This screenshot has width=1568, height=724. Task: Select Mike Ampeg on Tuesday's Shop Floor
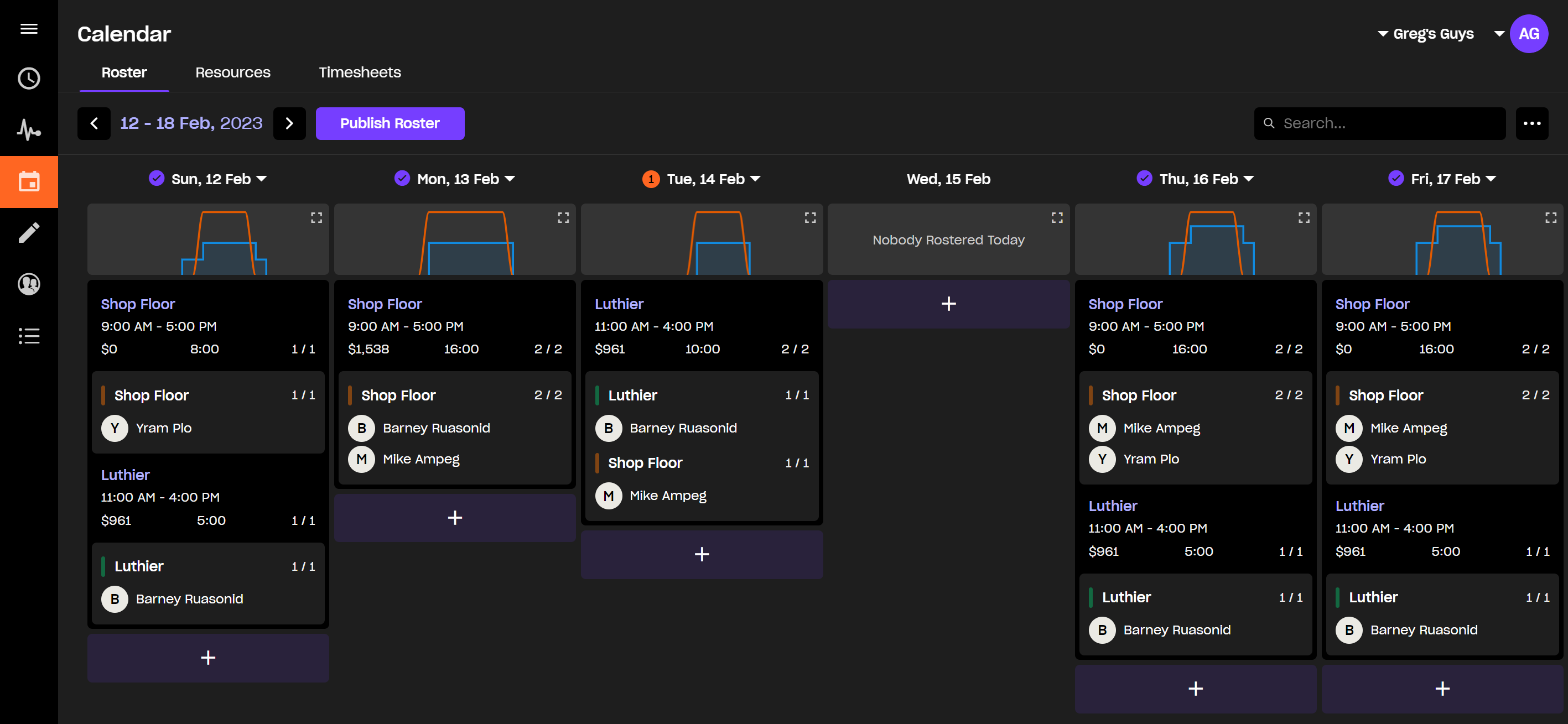651,496
